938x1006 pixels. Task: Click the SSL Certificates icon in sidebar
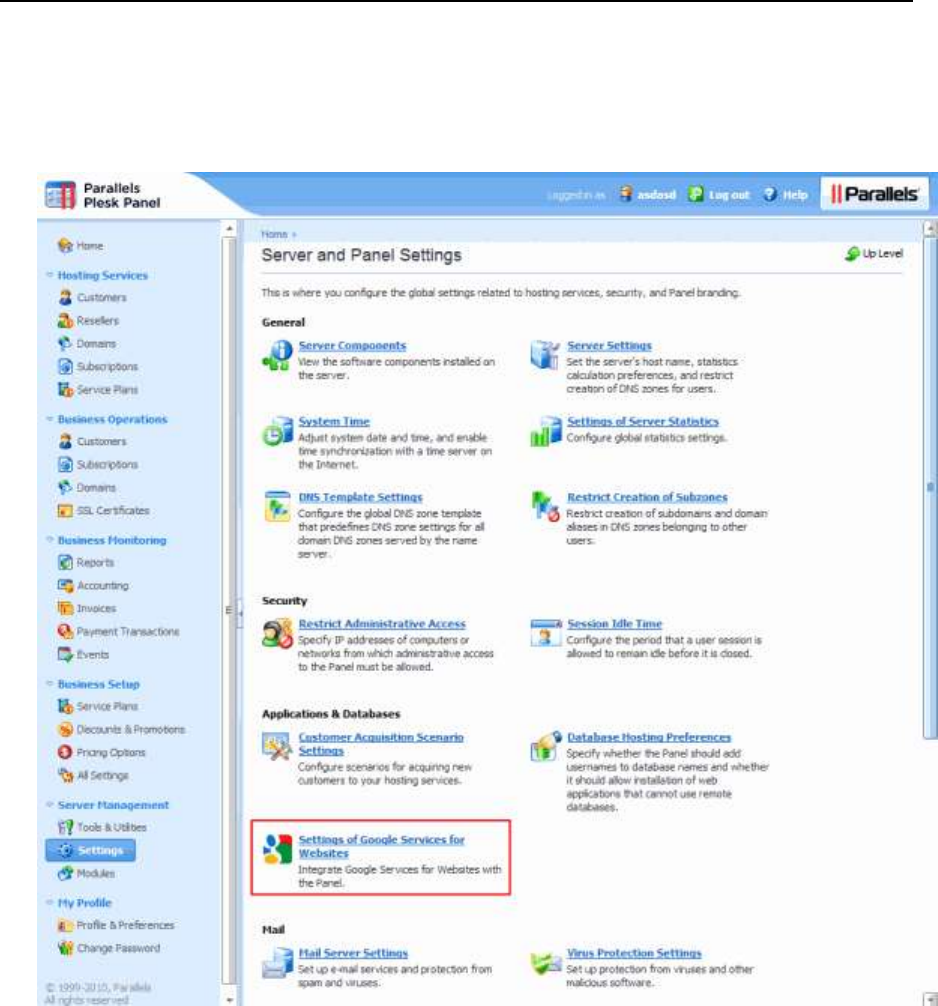point(65,511)
